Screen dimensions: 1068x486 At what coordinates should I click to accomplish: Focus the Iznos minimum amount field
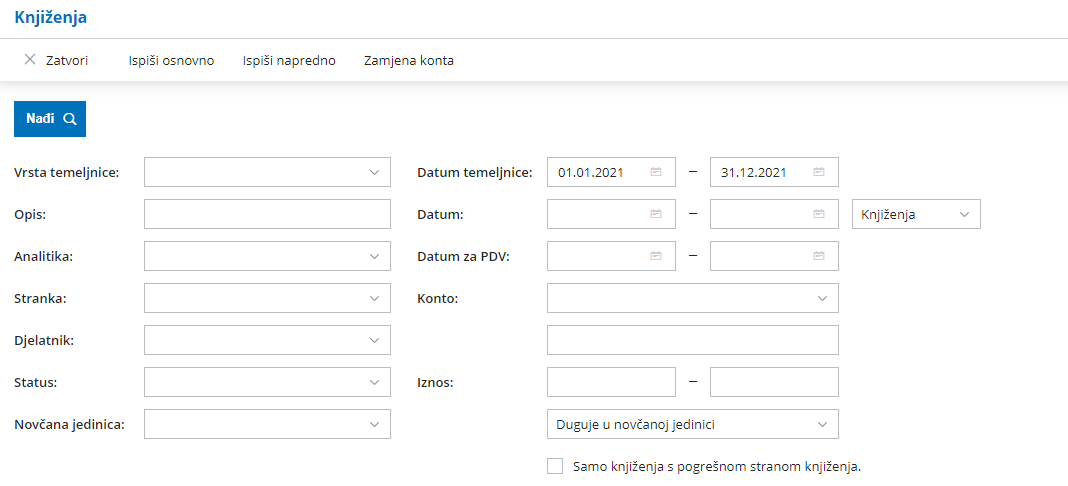(611, 383)
